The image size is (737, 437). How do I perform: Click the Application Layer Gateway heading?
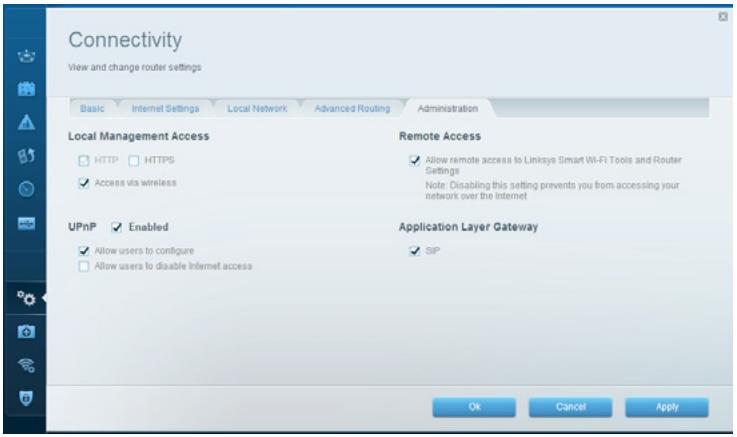(468, 227)
